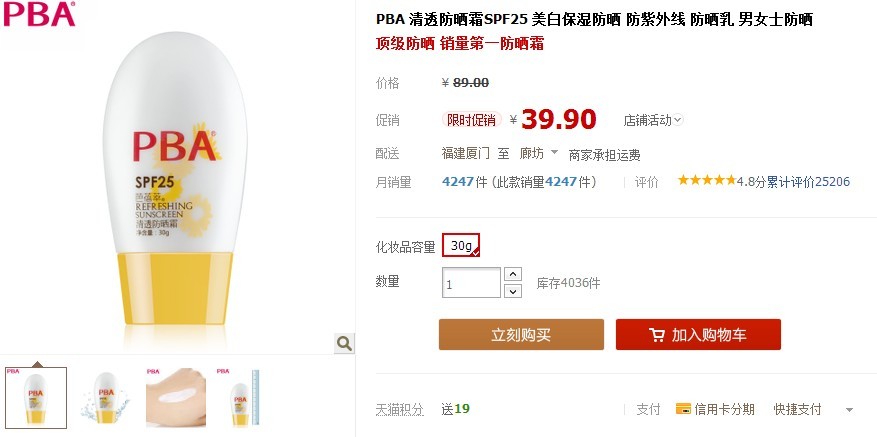Click the PBA brand logo at top left
The image size is (877, 437).
click(39, 14)
